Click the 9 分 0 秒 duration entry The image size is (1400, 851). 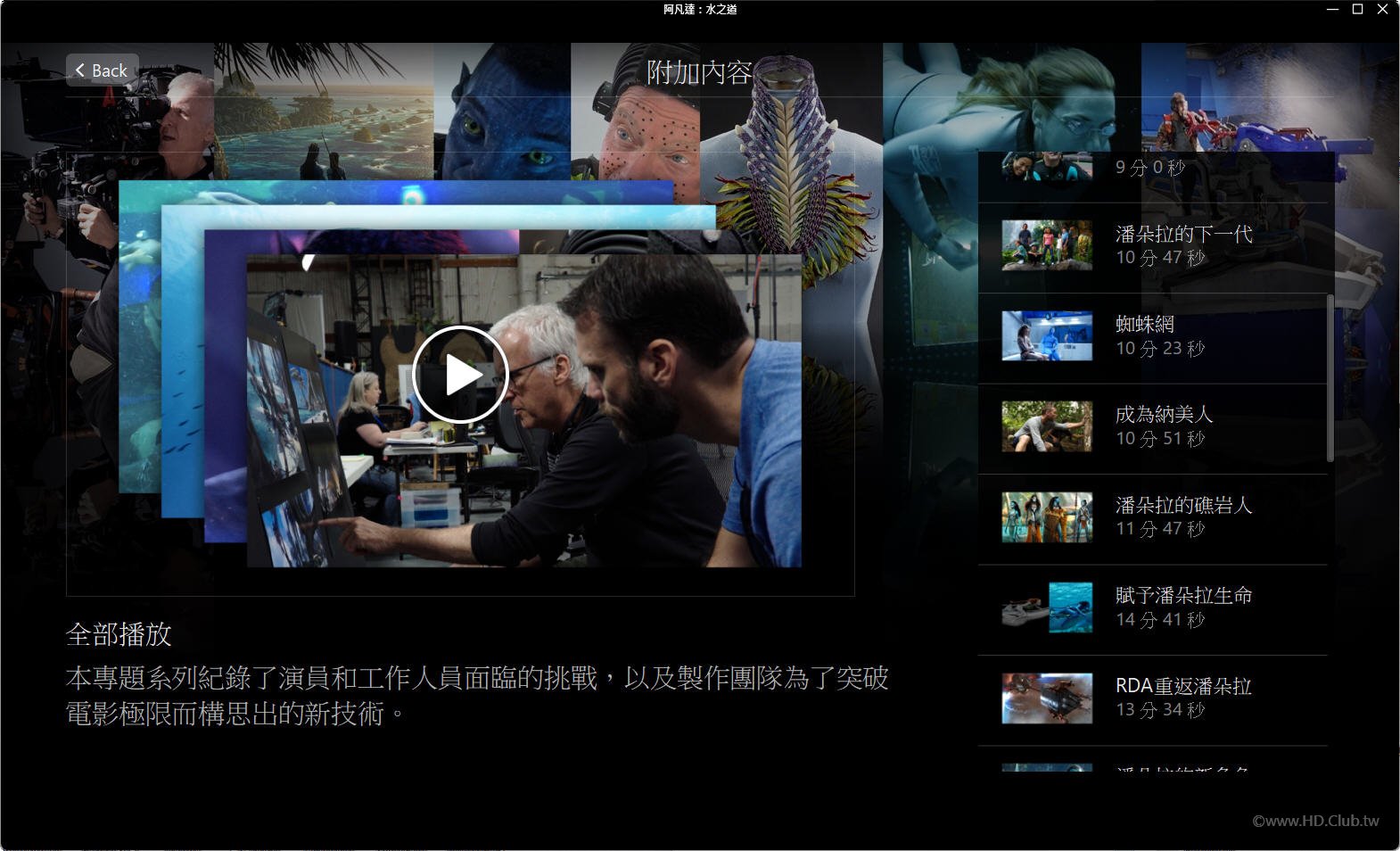1150,167
